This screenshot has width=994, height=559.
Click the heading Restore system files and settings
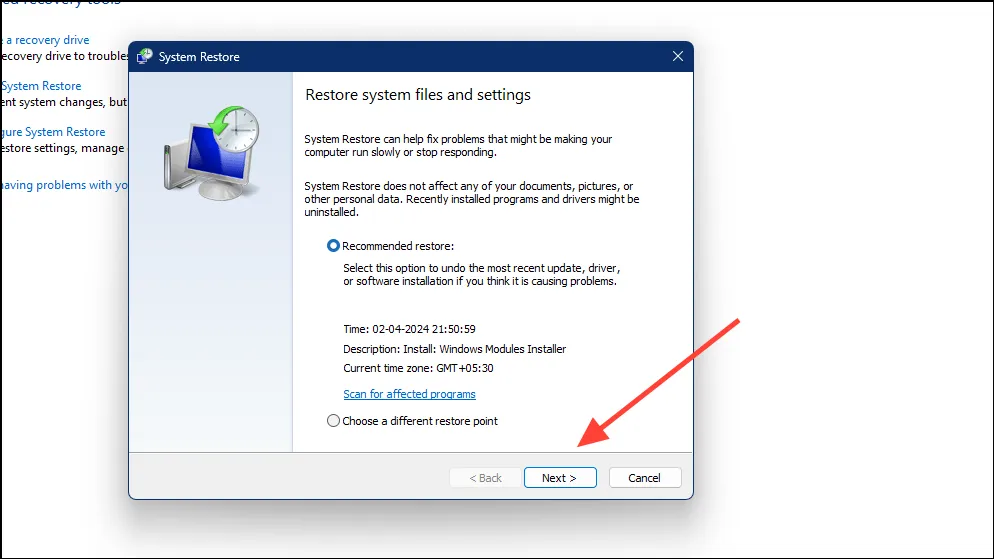pyautogui.click(x=418, y=95)
